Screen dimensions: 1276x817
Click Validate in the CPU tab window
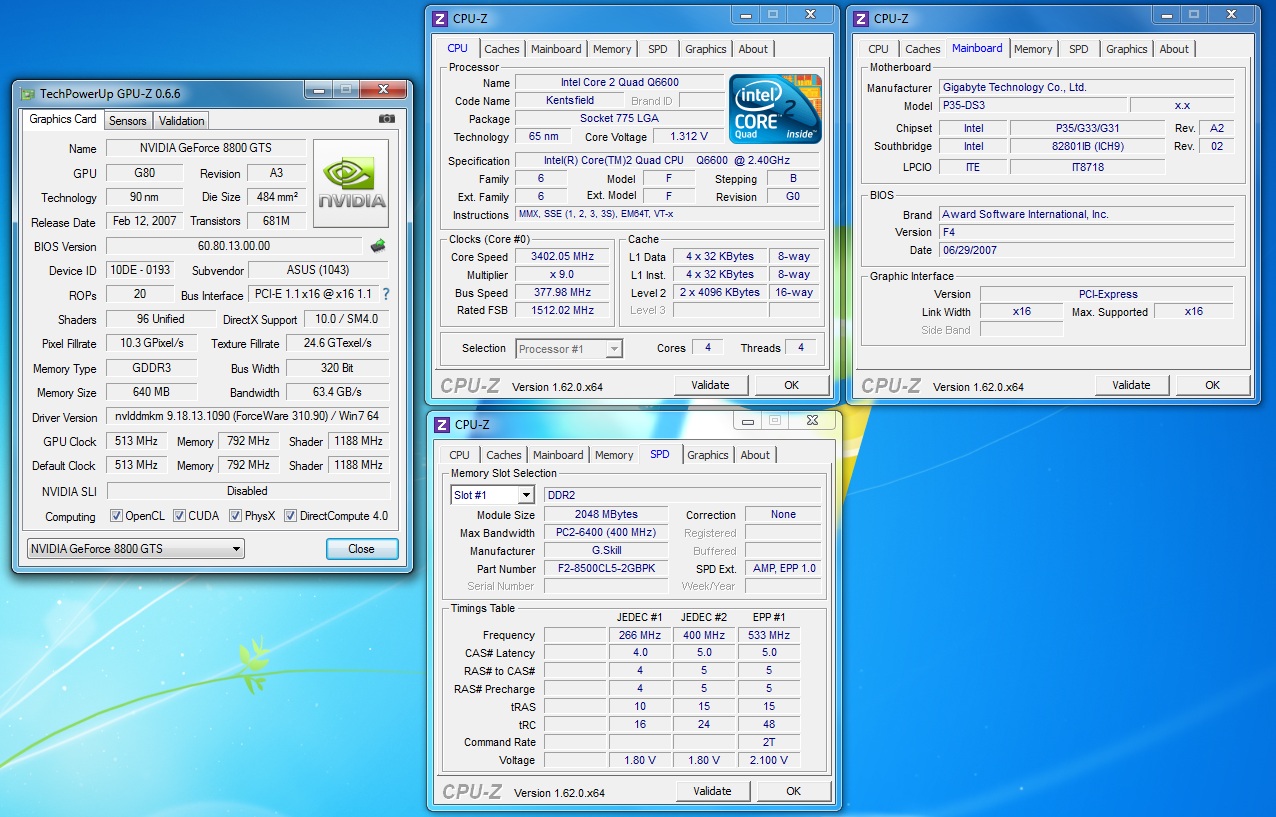point(711,385)
